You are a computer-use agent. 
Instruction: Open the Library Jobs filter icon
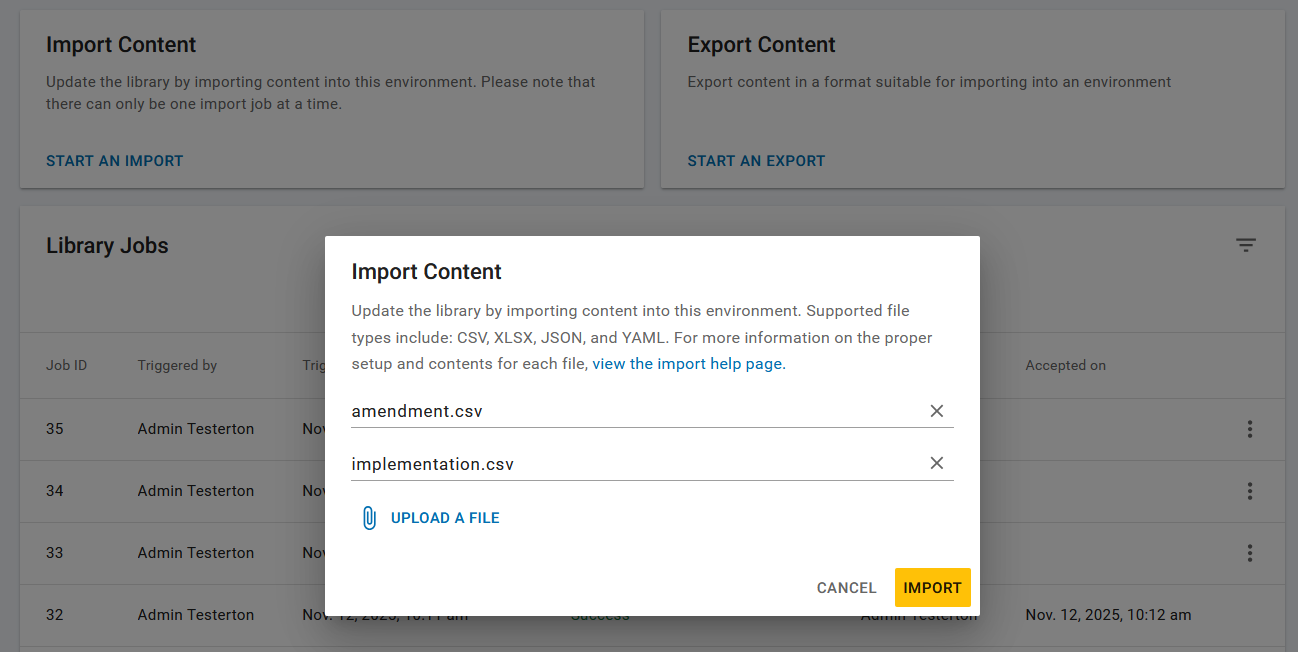coord(1245,244)
